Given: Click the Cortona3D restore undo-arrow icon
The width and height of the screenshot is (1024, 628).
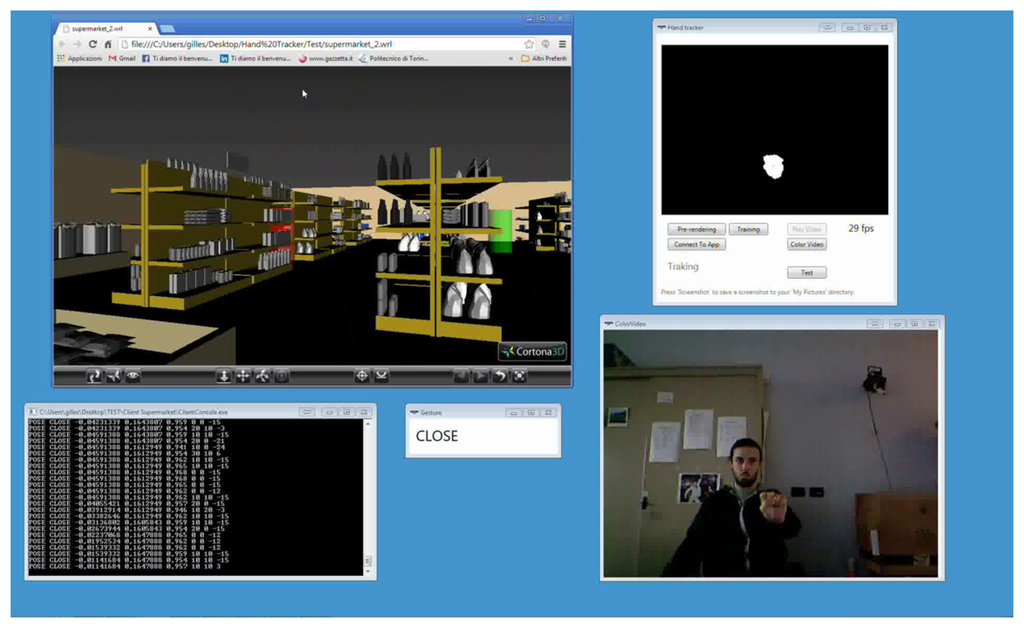Looking at the screenshot, I should [500, 376].
